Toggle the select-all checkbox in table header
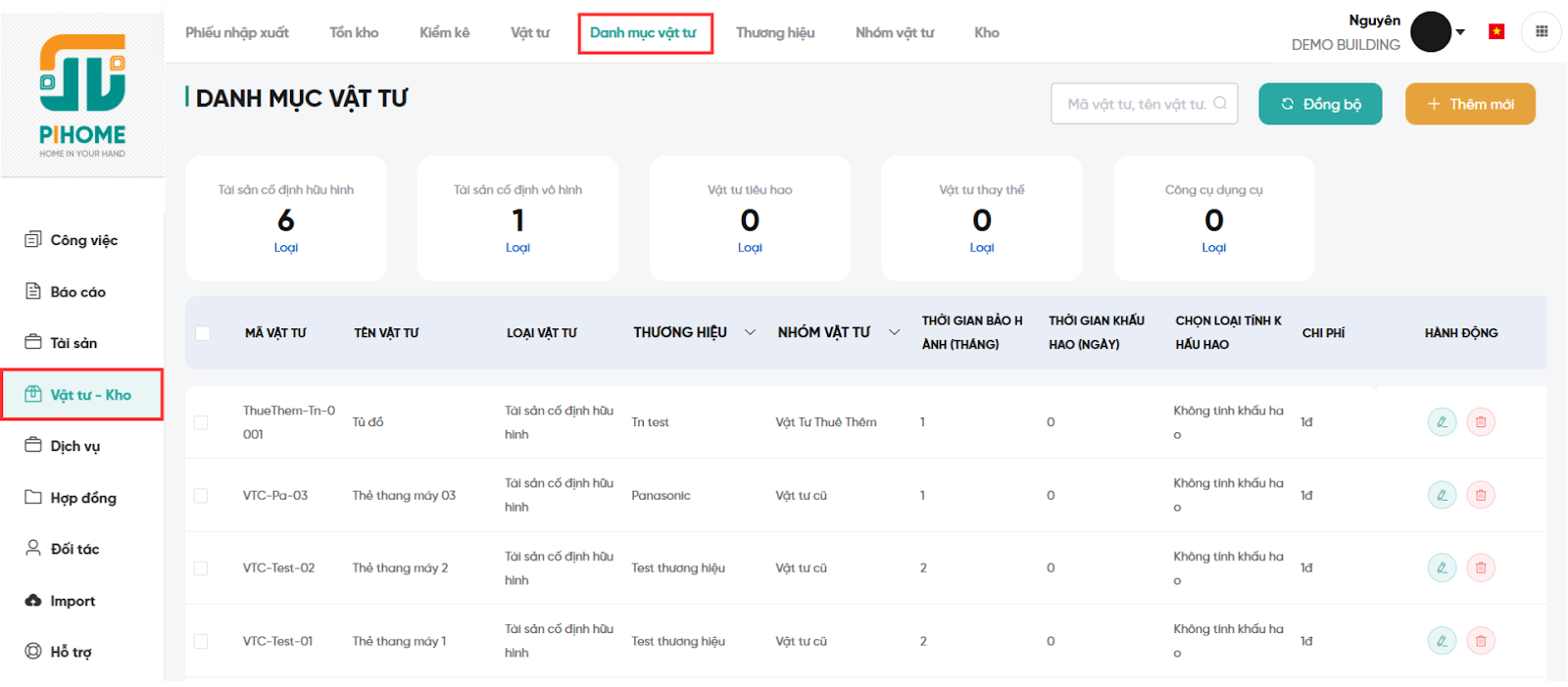The image size is (1568, 687). 203,333
